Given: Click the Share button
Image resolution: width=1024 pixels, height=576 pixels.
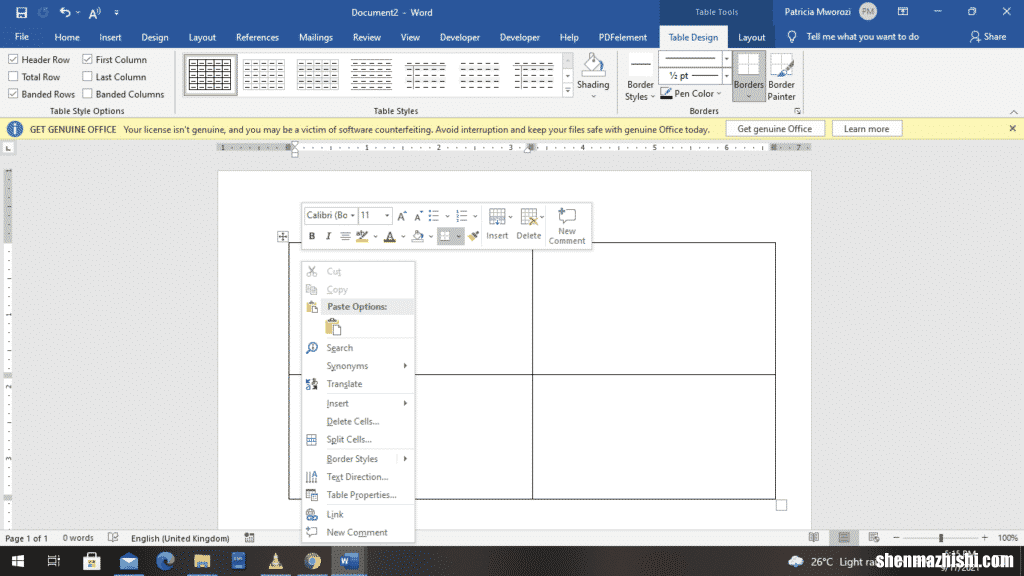Looking at the screenshot, I should pos(988,37).
